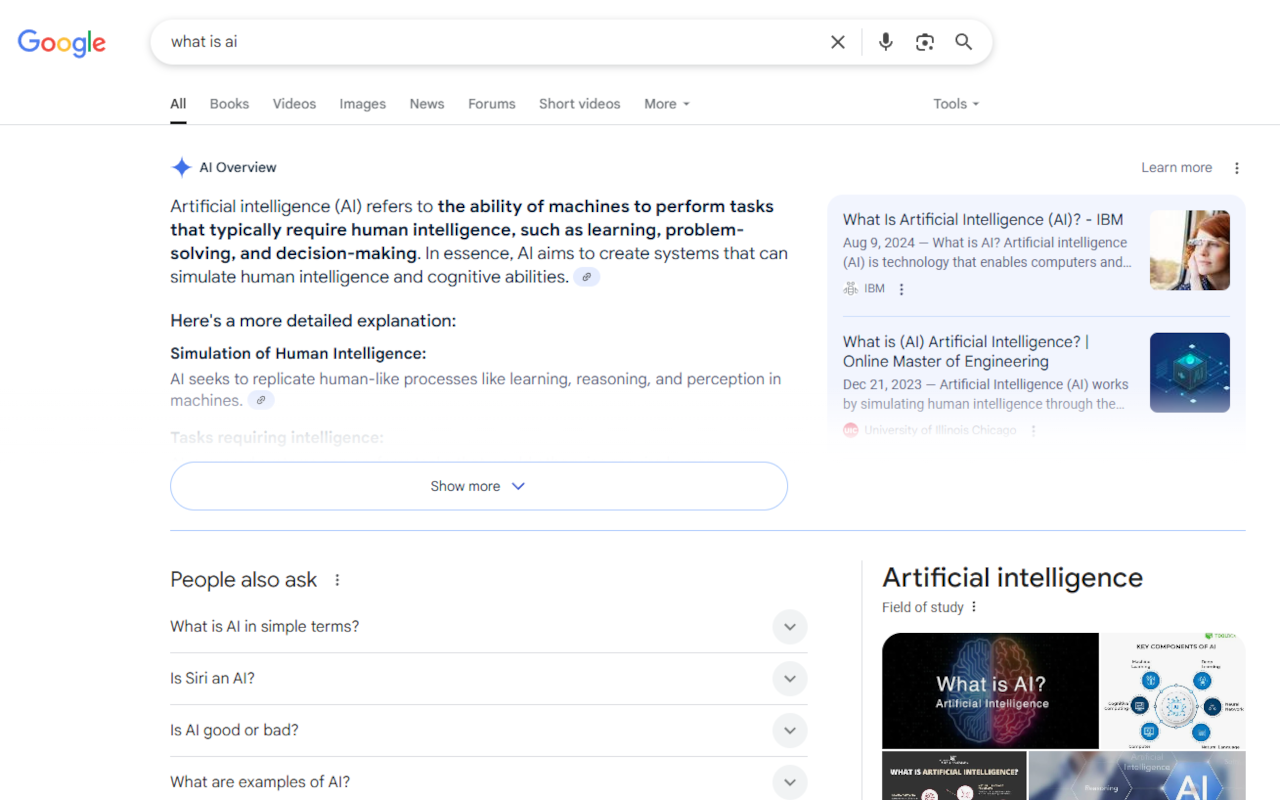Click the Google logo to return home
Screen dimensions: 1280x800
(61, 43)
